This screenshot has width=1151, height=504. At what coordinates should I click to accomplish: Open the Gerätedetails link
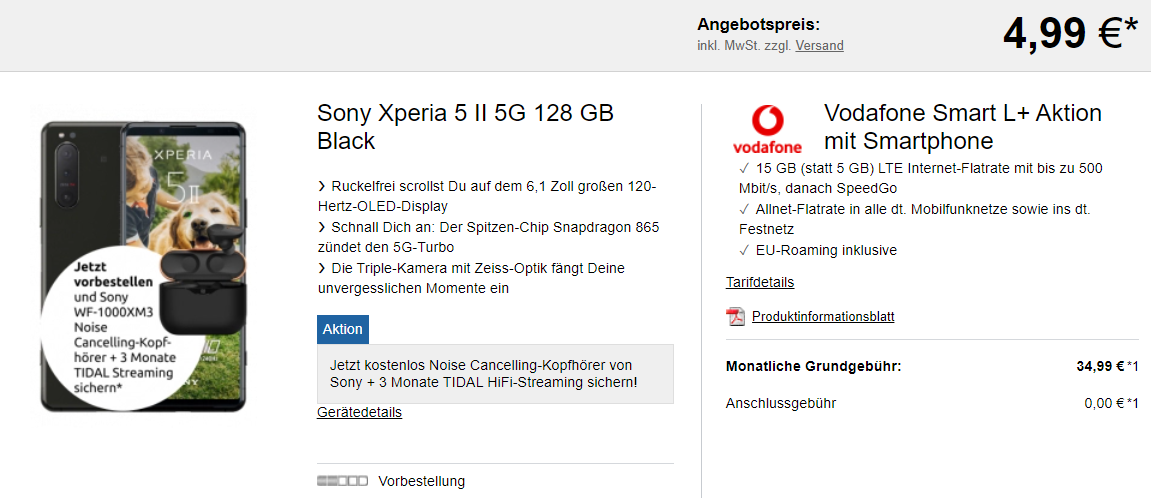pos(360,412)
